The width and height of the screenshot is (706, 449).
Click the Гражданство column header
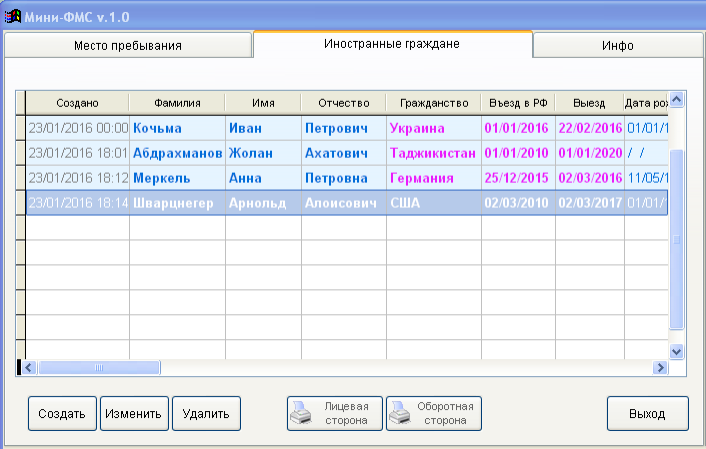pyautogui.click(x=434, y=103)
